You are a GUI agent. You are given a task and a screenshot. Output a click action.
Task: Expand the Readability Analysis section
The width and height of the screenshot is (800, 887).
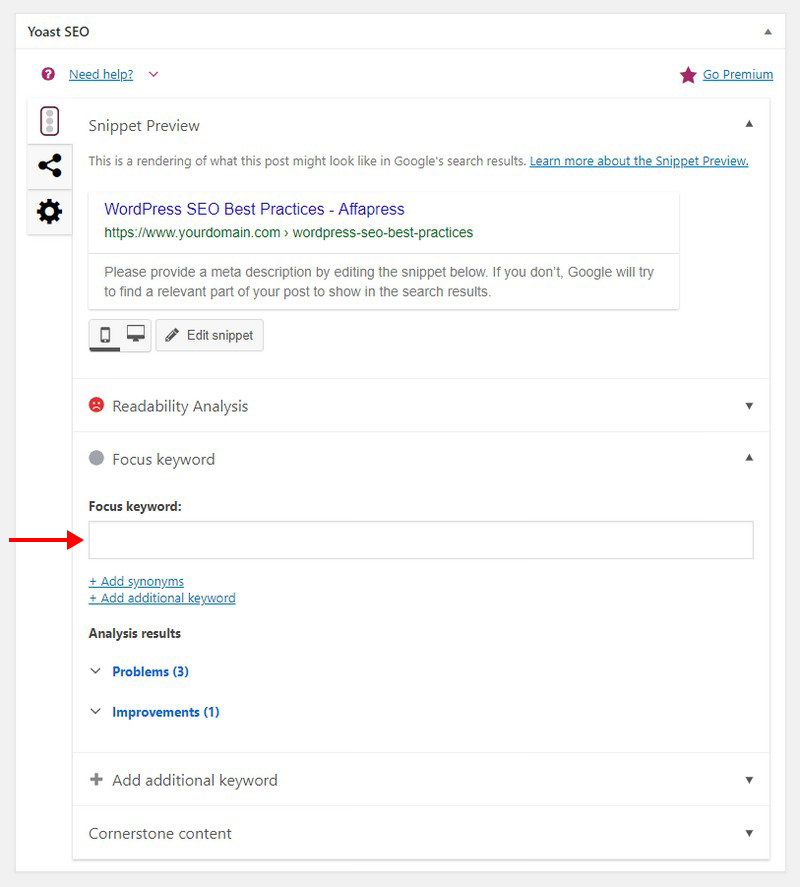pyautogui.click(x=749, y=405)
